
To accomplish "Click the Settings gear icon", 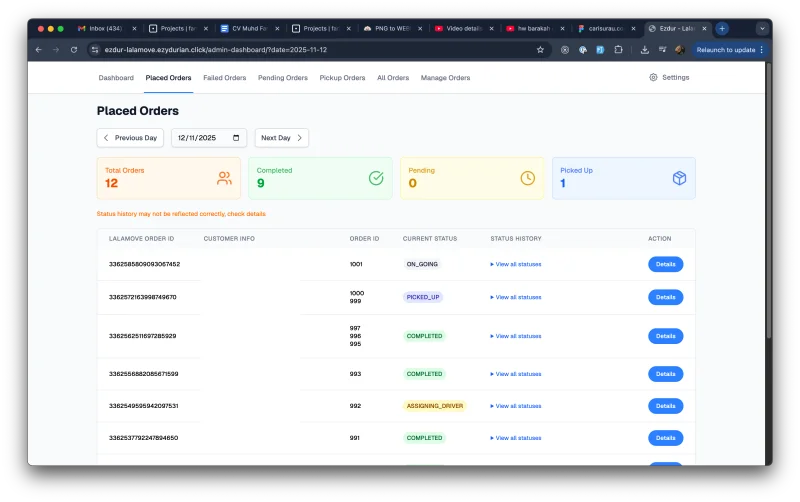I will click(653, 77).
